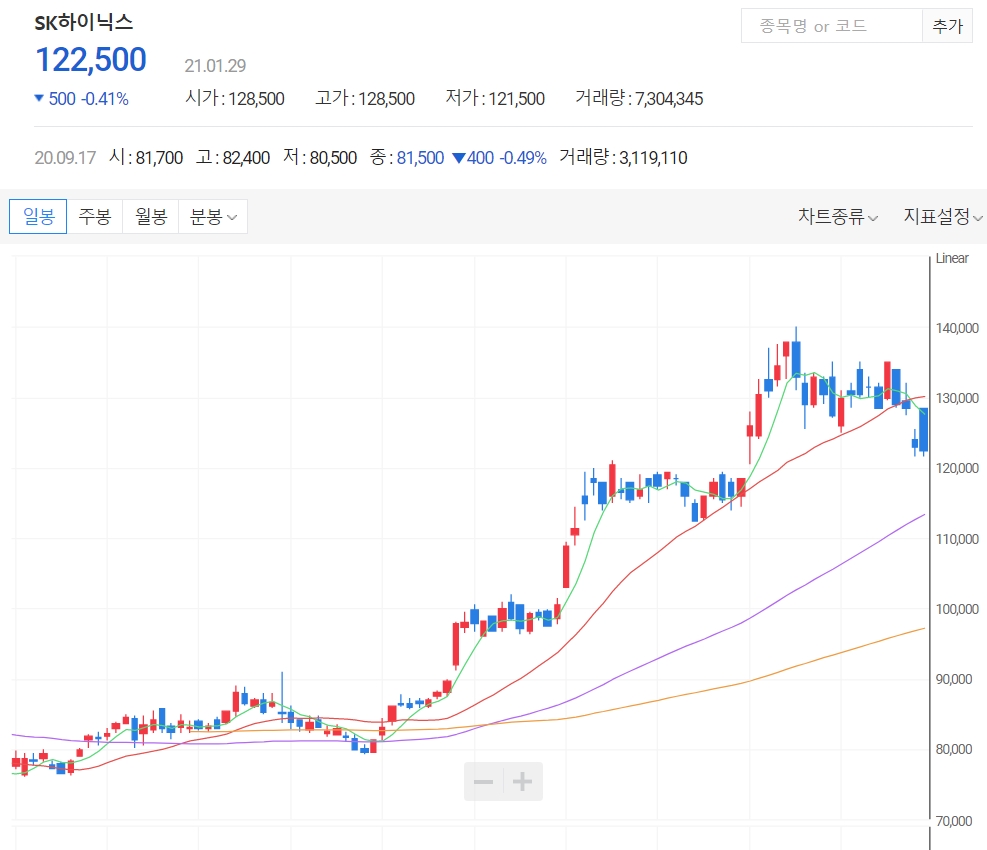Click the 100,000 price axis label
This screenshot has width=987, height=850.
pyautogui.click(x=957, y=609)
